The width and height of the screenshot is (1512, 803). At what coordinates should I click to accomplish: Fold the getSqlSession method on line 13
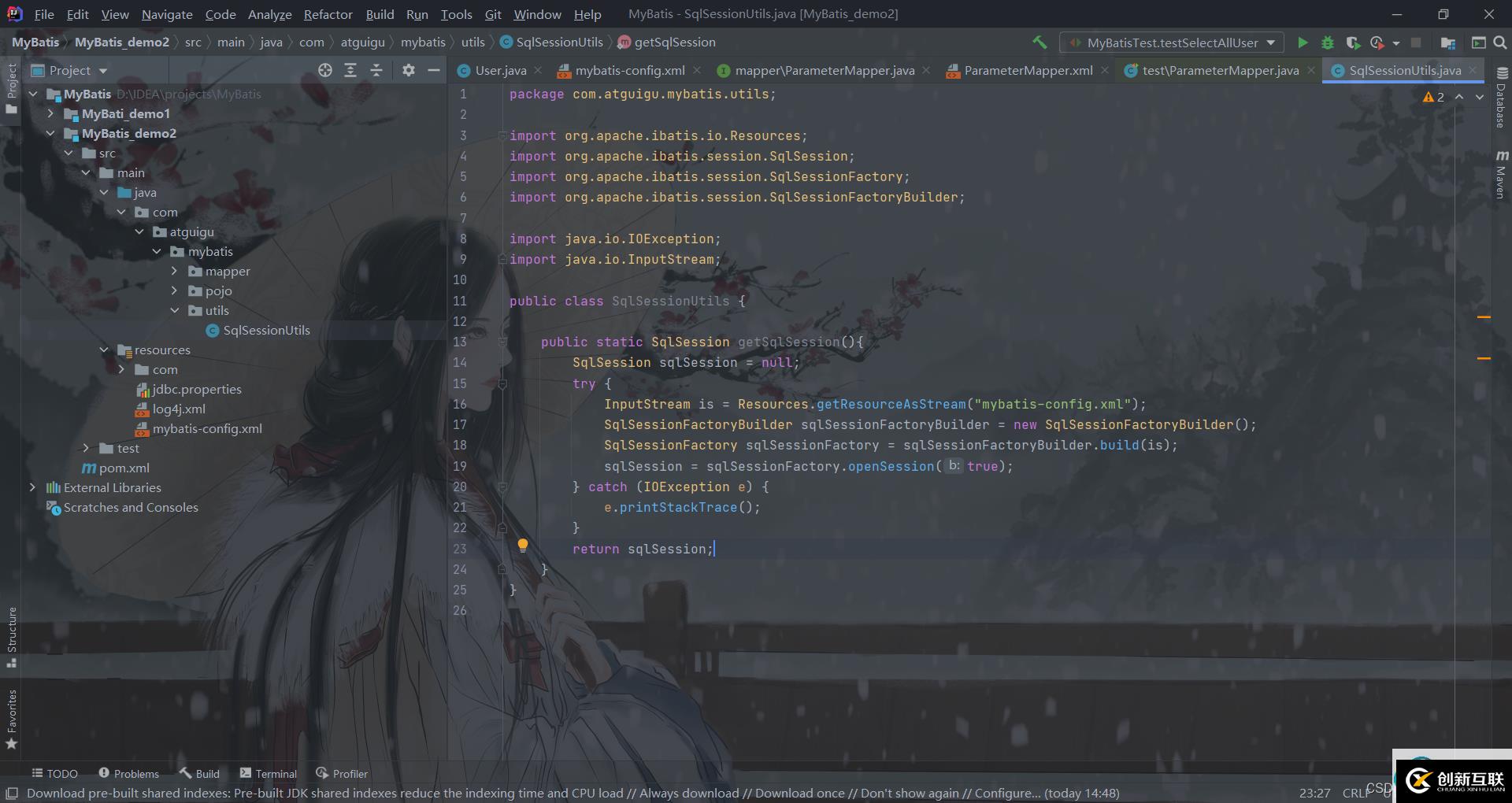pyautogui.click(x=502, y=342)
